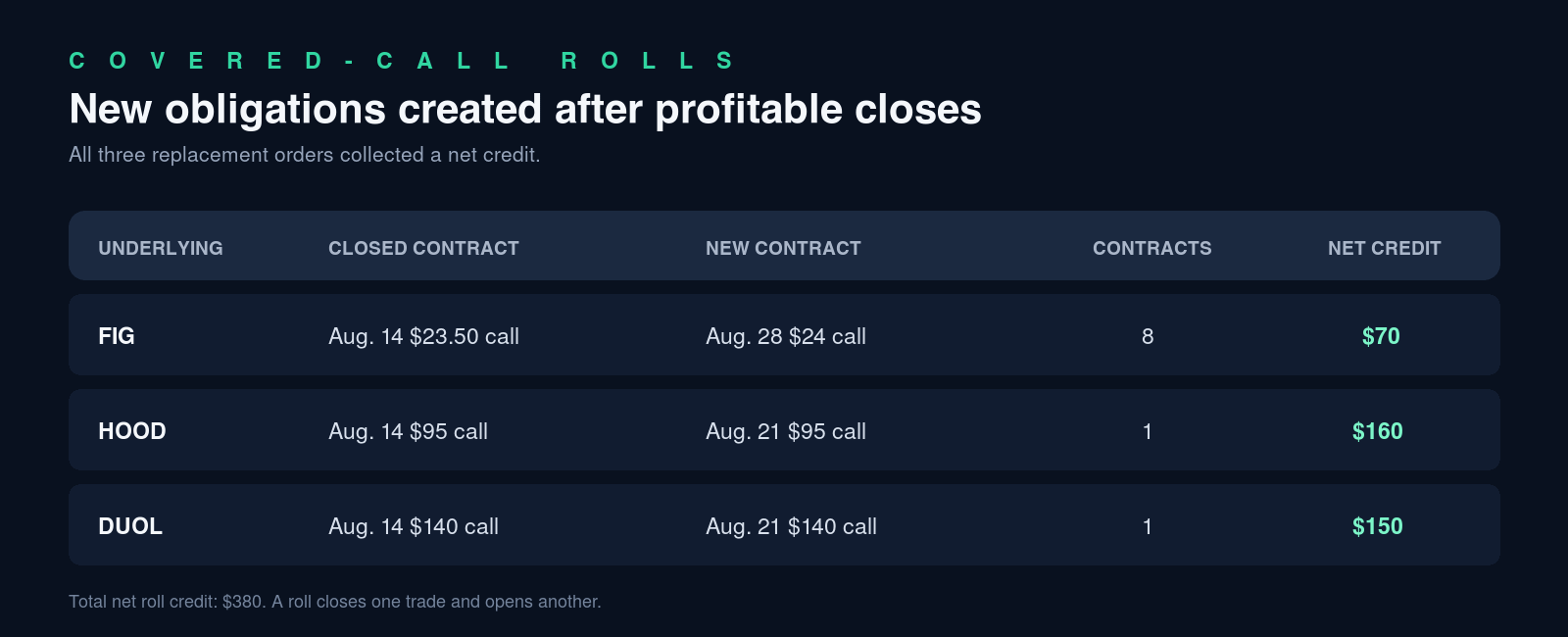Click the Aug. 14 $23.50 call entry
The width and height of the screenshot is (1568, 637).
point(423,336)
